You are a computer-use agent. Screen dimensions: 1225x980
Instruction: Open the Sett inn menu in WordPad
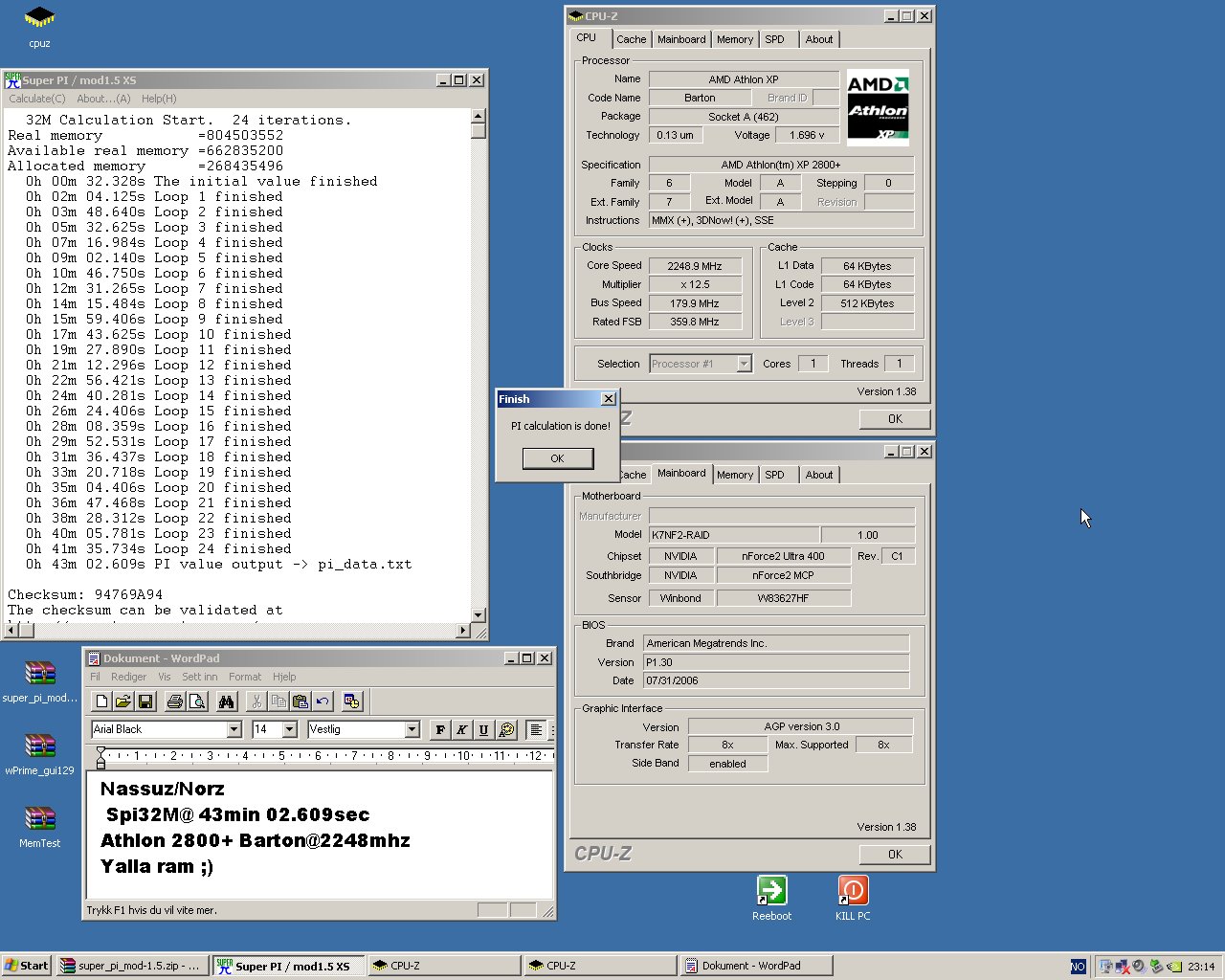pyautogui.click(x=200, y=677)
